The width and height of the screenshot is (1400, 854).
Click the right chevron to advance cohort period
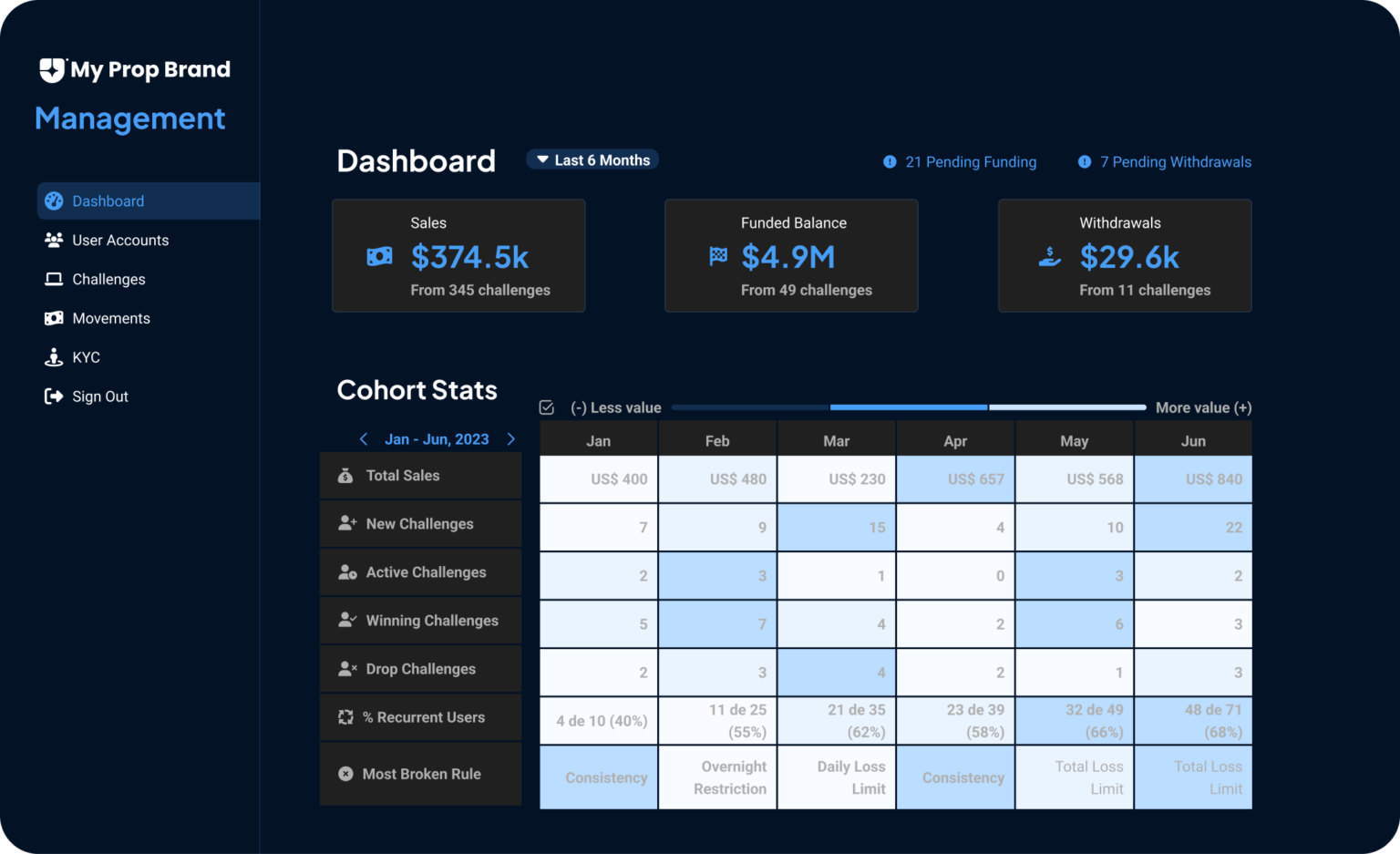(511, 438)
